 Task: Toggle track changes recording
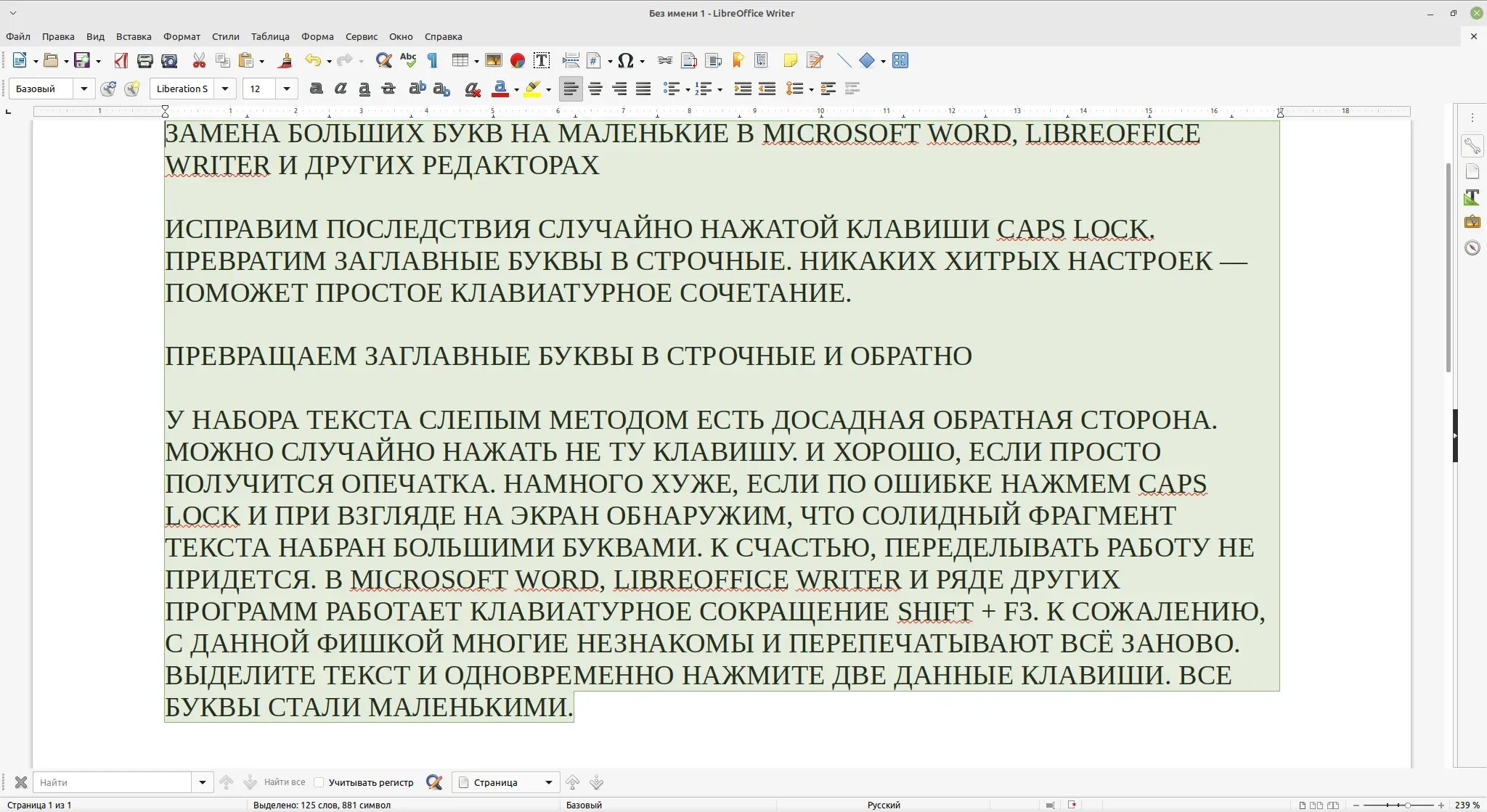[815, 61]
